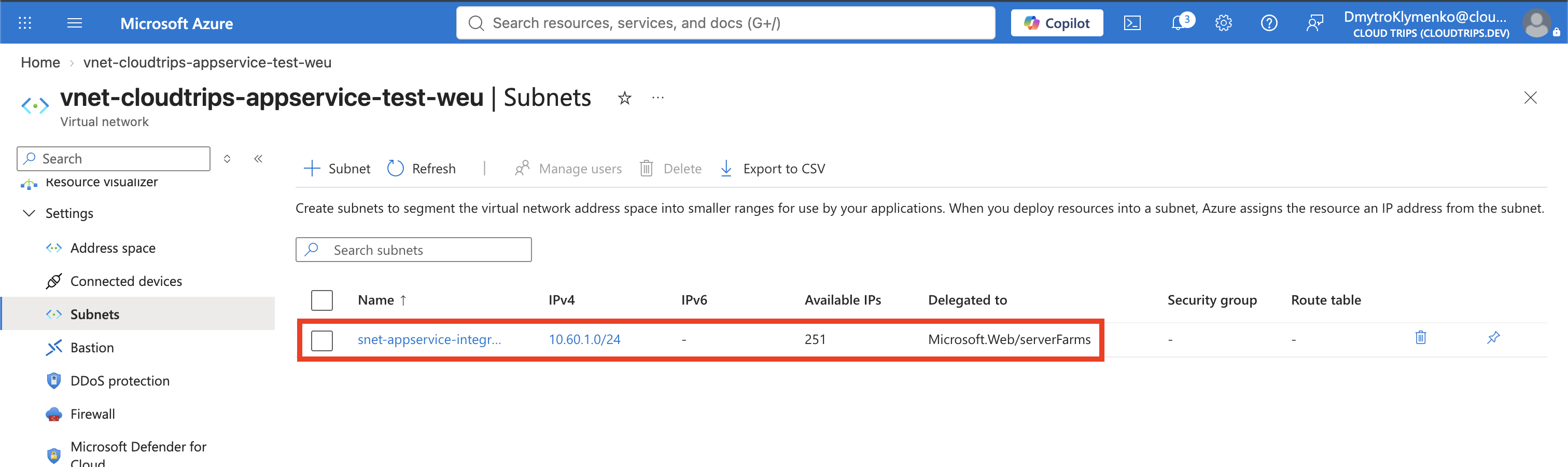Open vnet-cloudtrips-appservice-test-weu breadcrumb
The width and height of the screenshot is (1568, 467).
[x=207, y=63]
